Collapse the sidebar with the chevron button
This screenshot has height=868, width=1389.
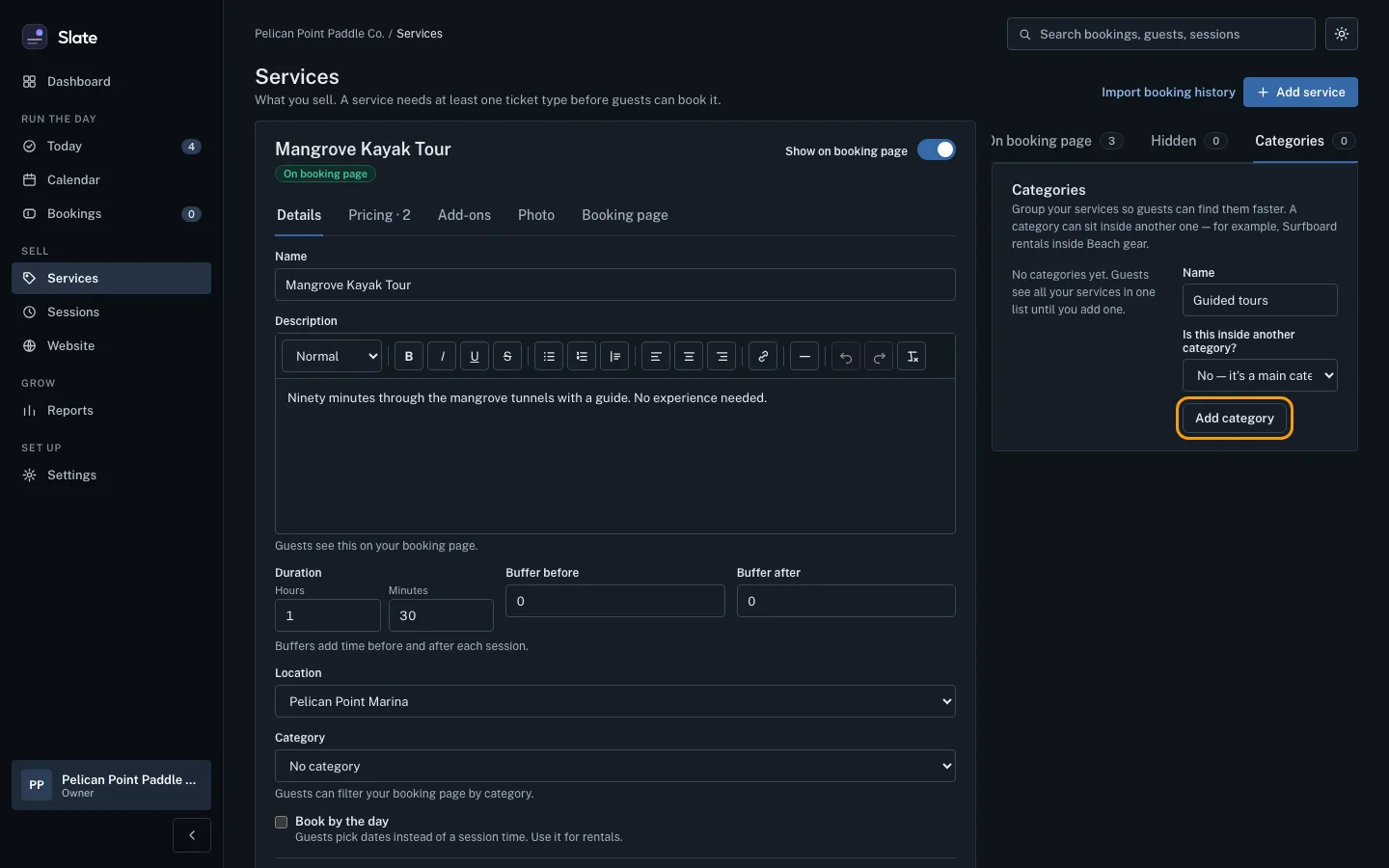point(192,835)
